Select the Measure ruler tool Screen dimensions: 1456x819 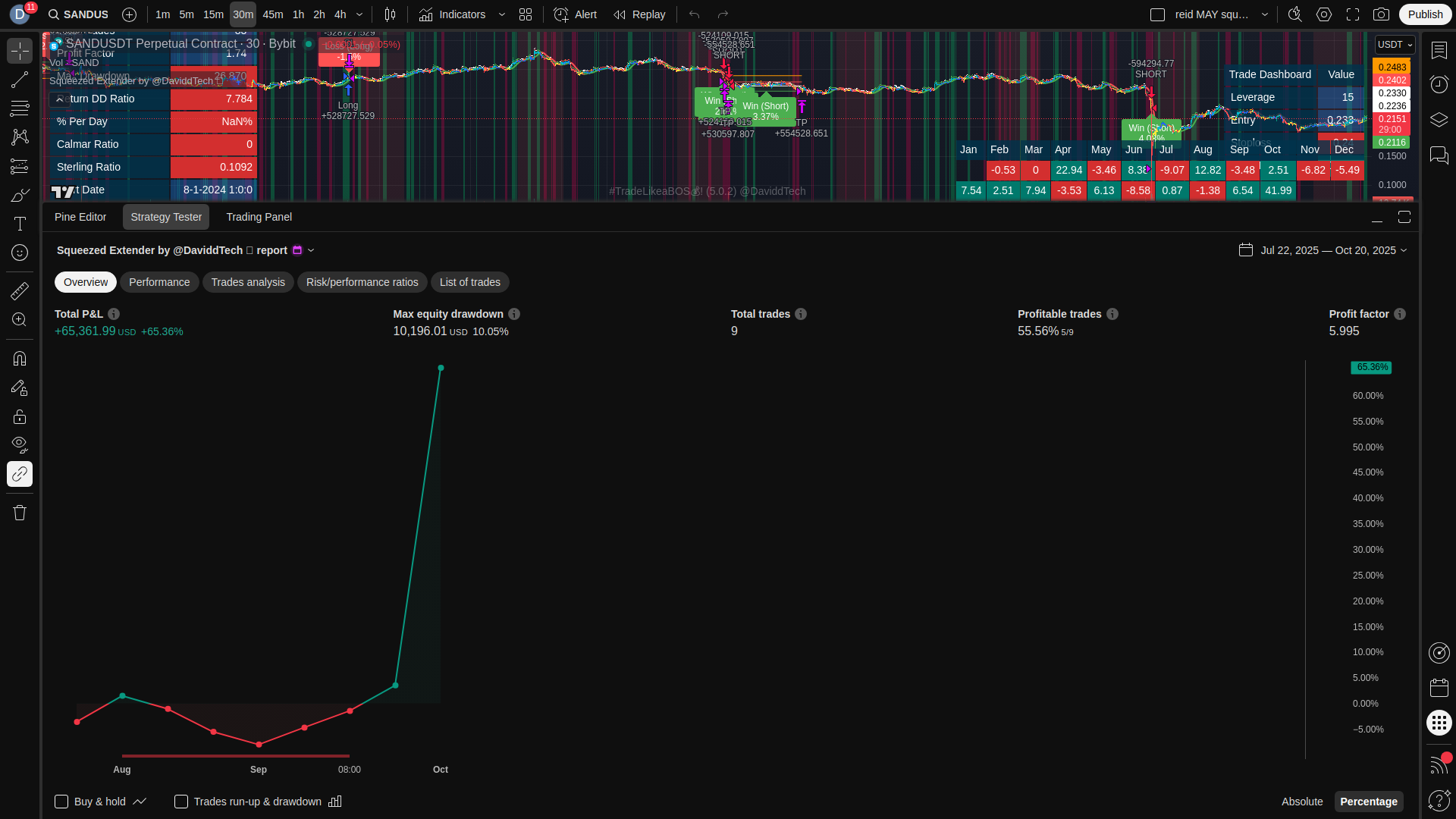point(20,290)
